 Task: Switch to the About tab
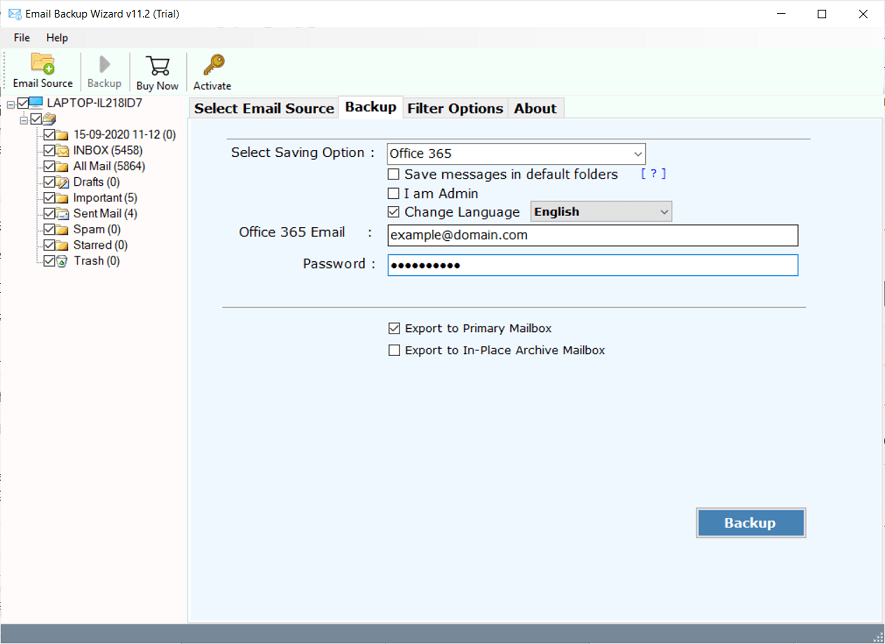point(535,108)
